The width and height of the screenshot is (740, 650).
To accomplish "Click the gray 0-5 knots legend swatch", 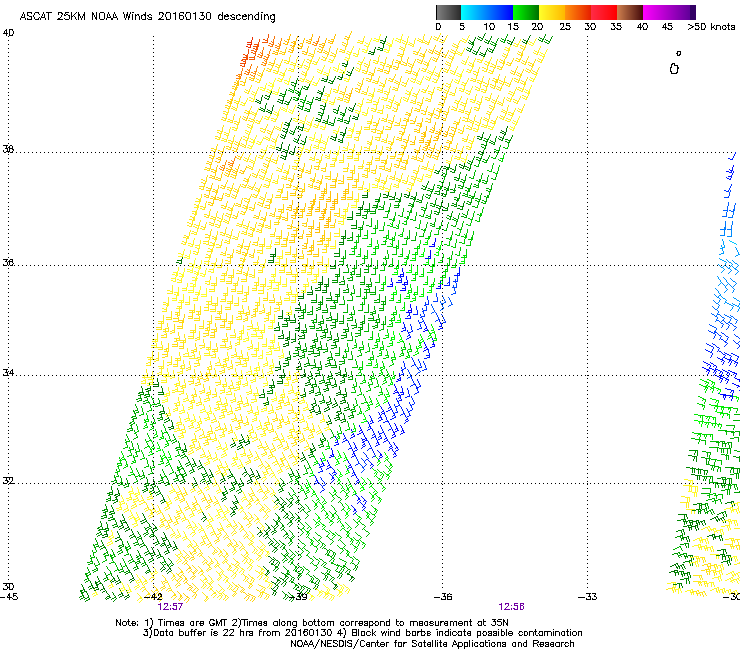I will (448, 12).
